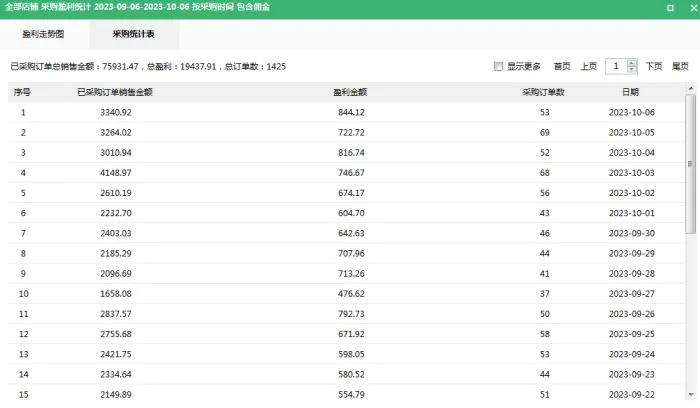This screenshot has height=408, width=700.
Task: Select date cell 2023-09-24
Action: 632,354
